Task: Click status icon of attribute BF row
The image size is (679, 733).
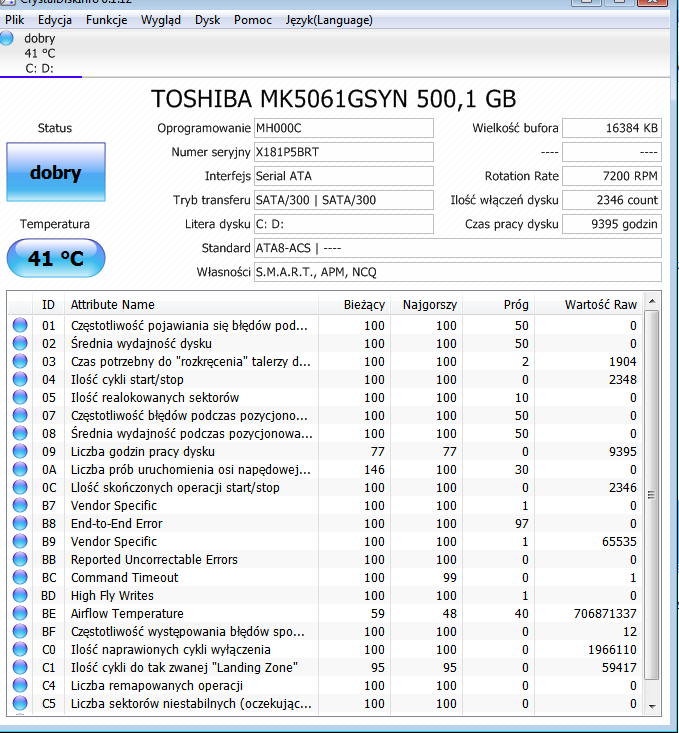Action: [x=20, y=631]
